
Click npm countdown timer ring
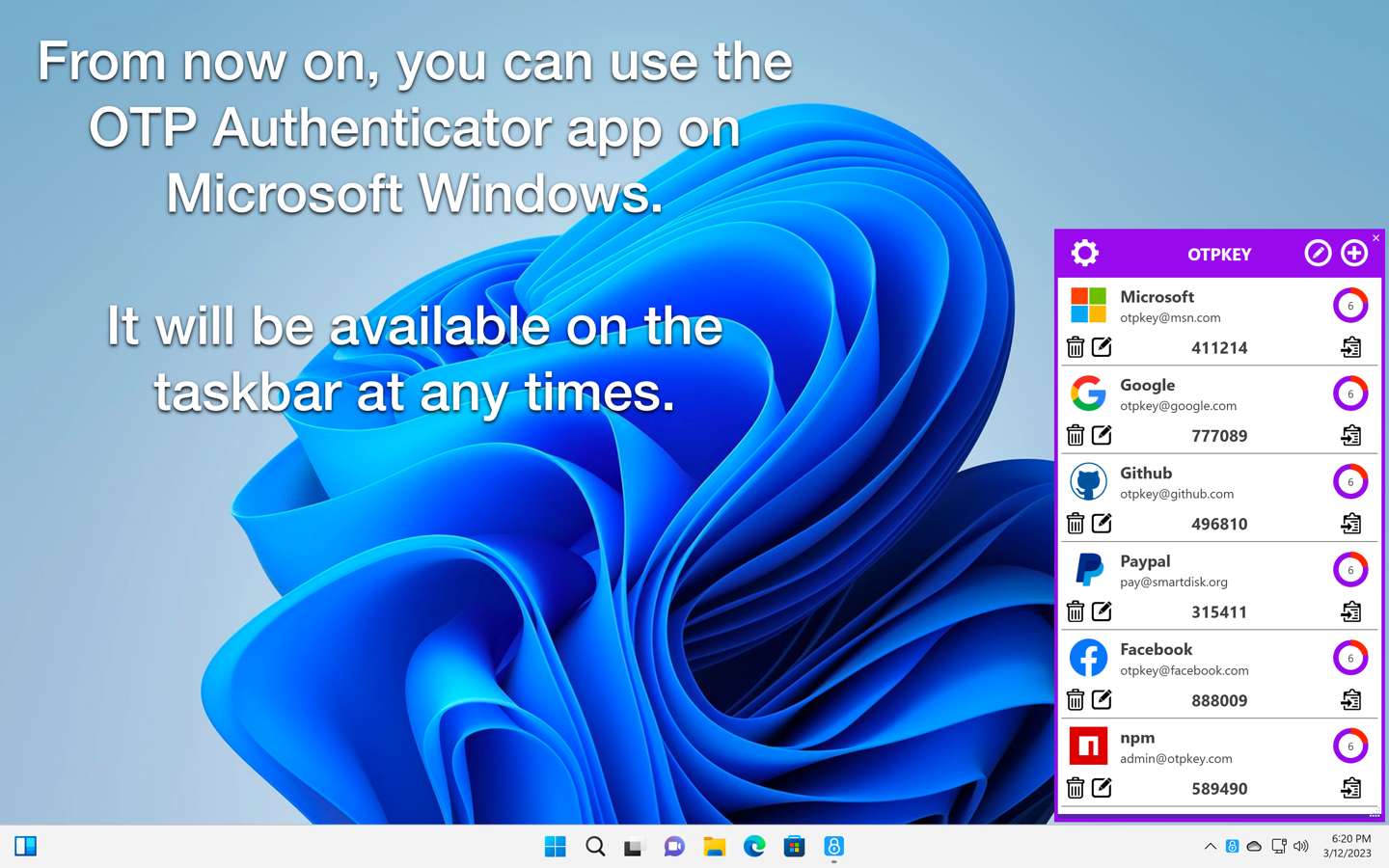point(1350,746)
